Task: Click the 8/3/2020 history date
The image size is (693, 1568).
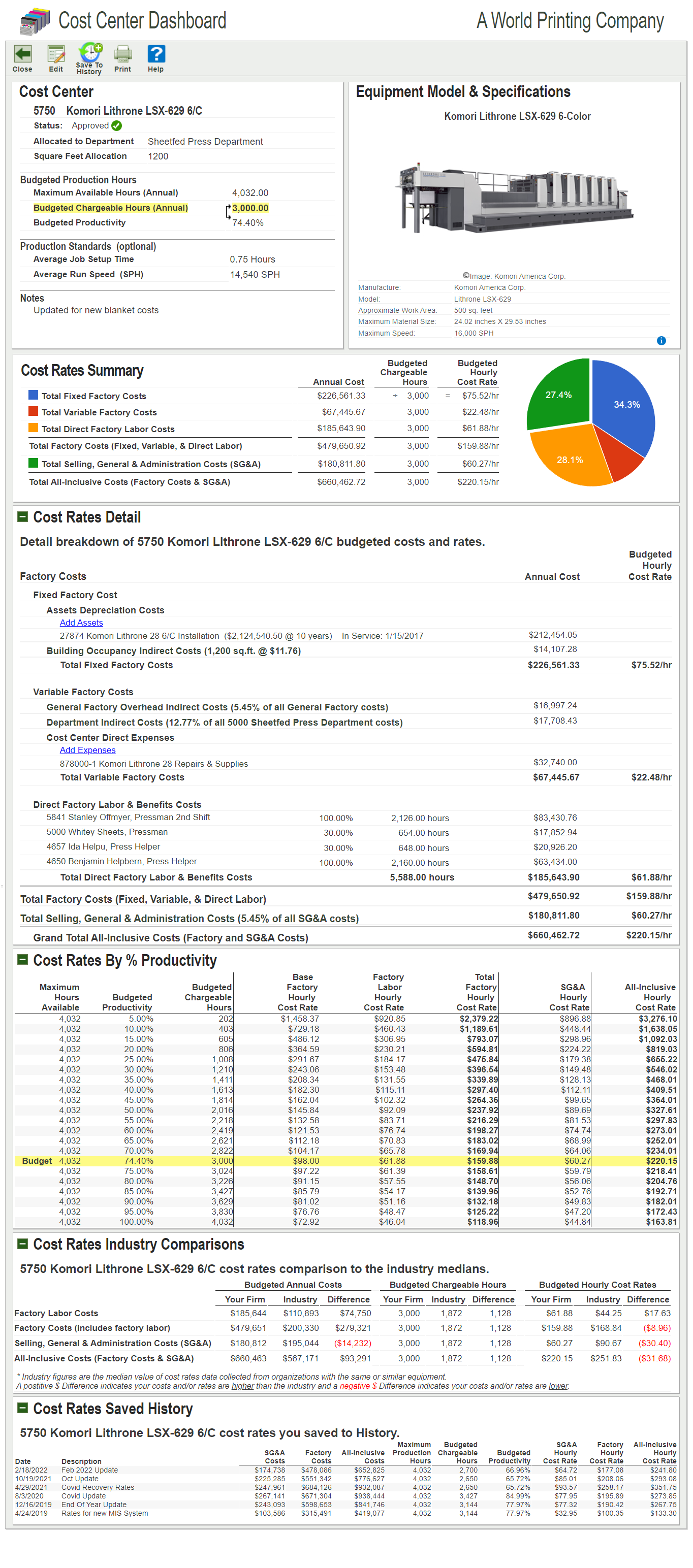Action: tap(29, 1495)
